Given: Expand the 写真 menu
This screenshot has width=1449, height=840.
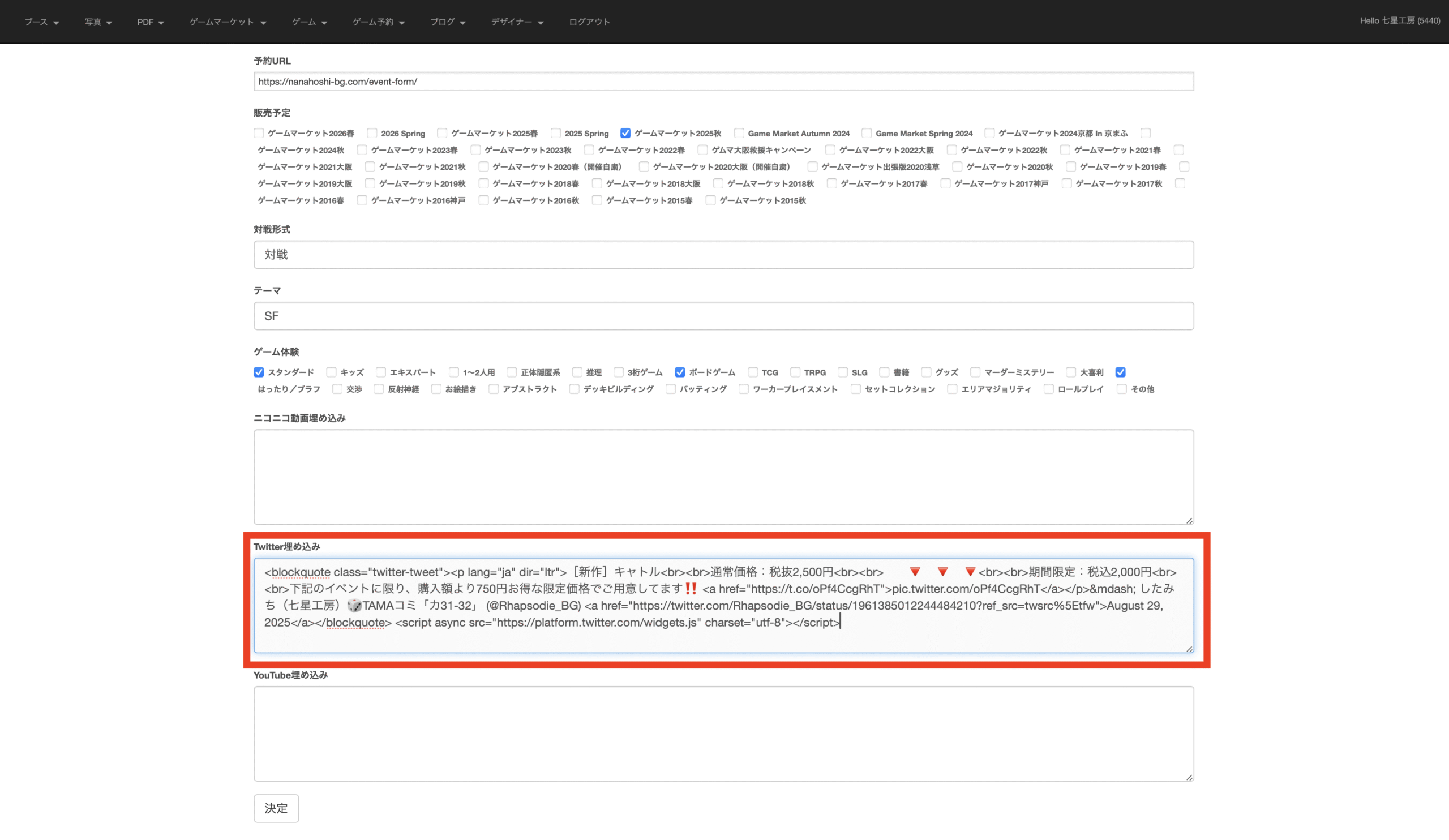Looking at the screenshot, I should coord(98,22).
